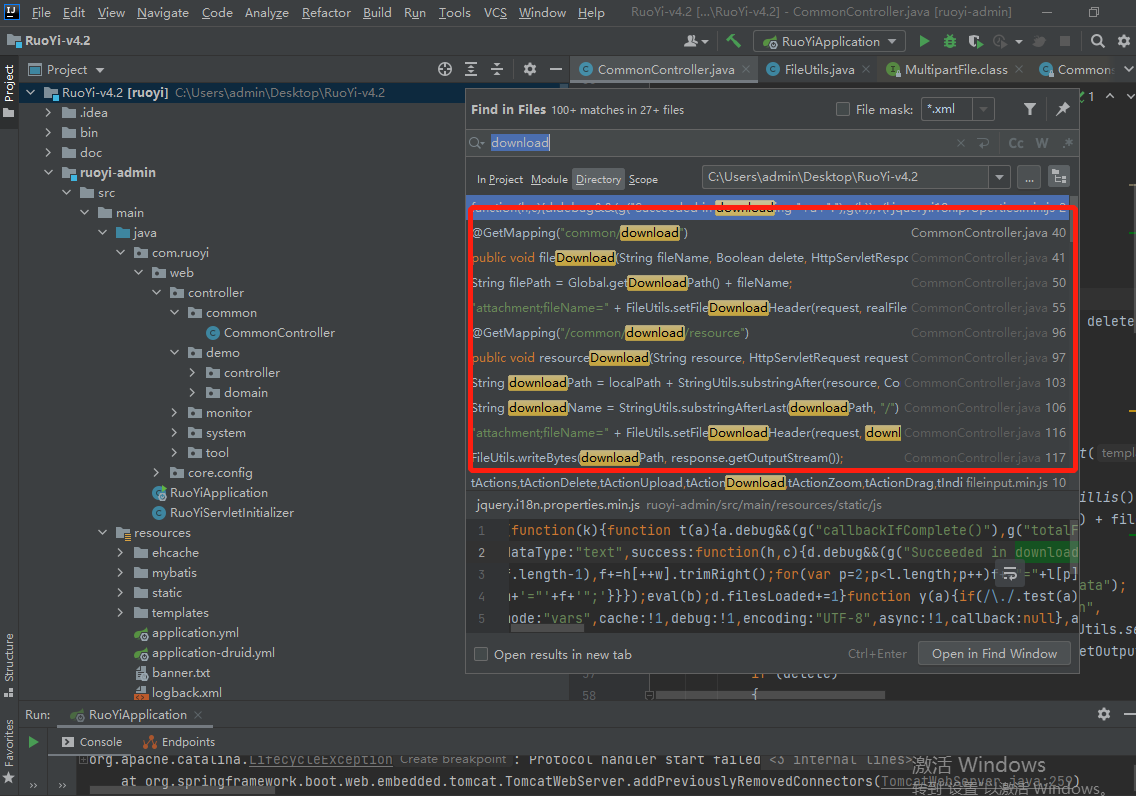Close the CommonController.java tab
The image size is (1136, 796).
pos(746,70)
